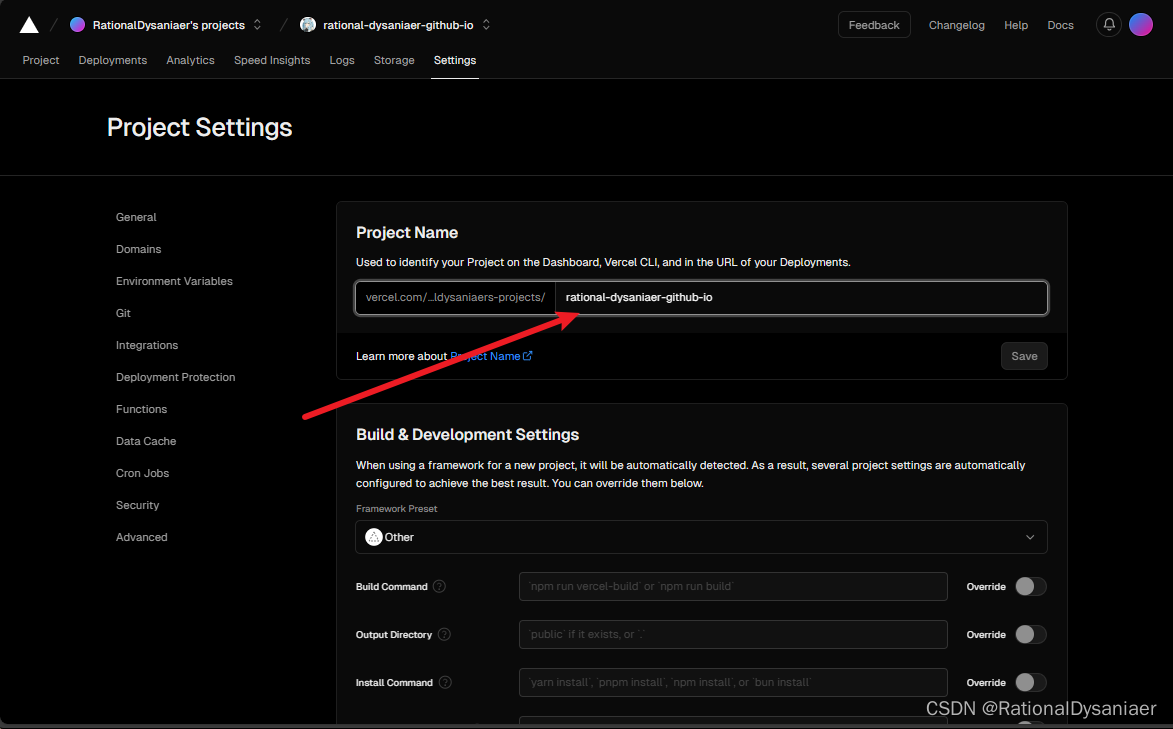Enable the Output Directory Override toggle

[x=1030, y=635]
